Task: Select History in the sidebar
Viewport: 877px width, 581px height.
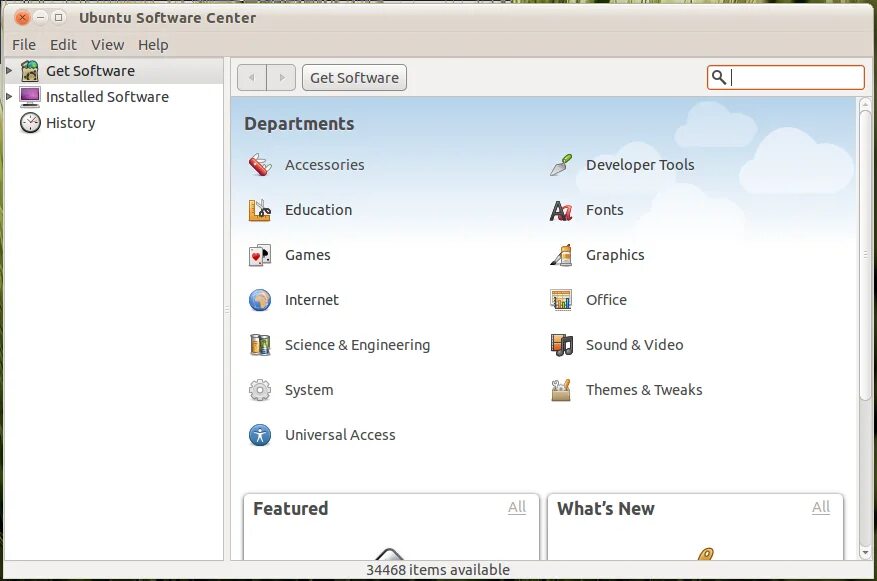Action: click(114, 122)
